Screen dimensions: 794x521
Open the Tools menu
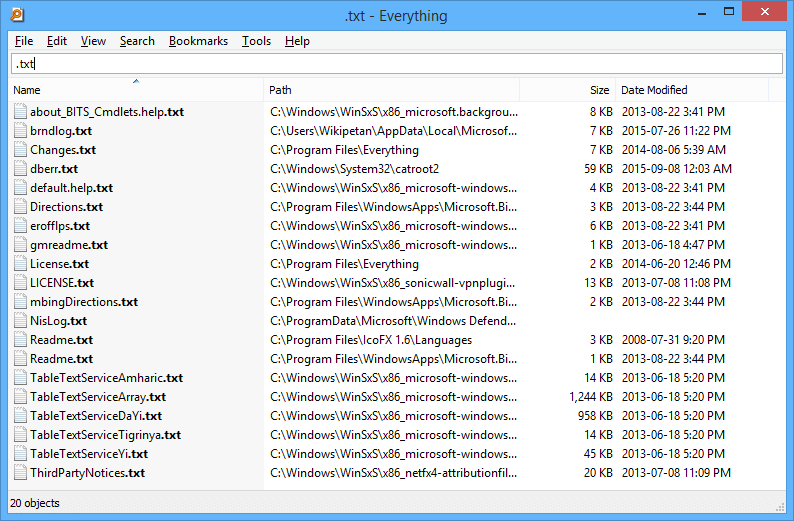(256, 41)
